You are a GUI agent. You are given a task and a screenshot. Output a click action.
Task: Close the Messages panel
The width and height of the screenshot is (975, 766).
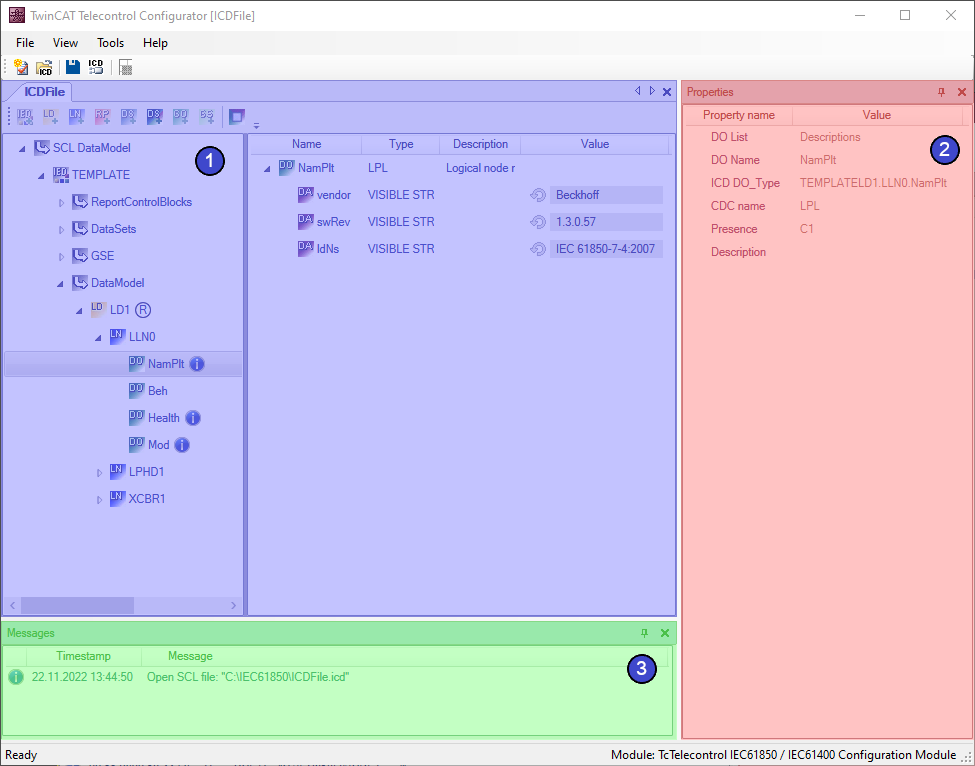tap(665, 633)
